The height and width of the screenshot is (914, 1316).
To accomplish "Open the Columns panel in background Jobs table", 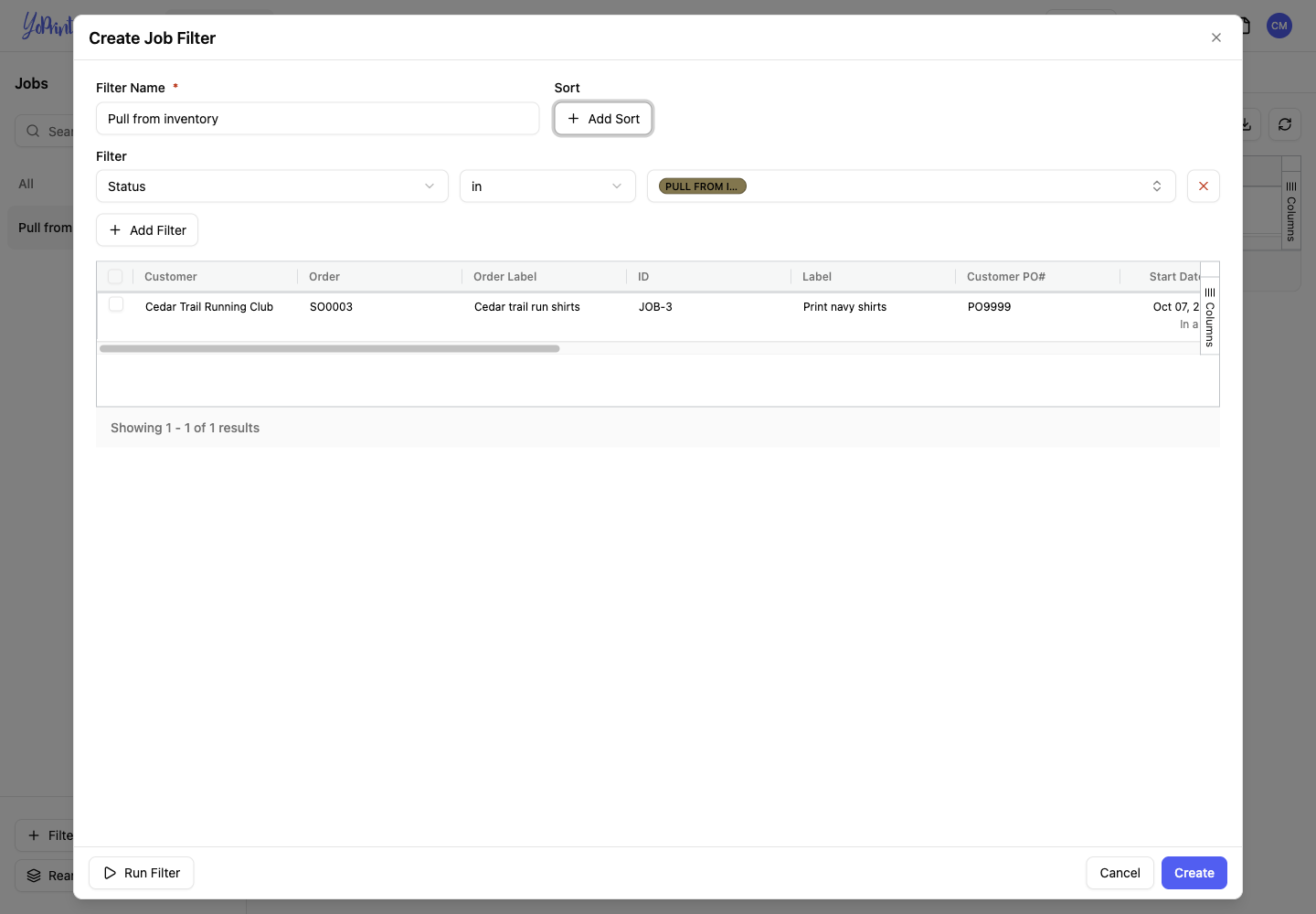I will 1291,211.
